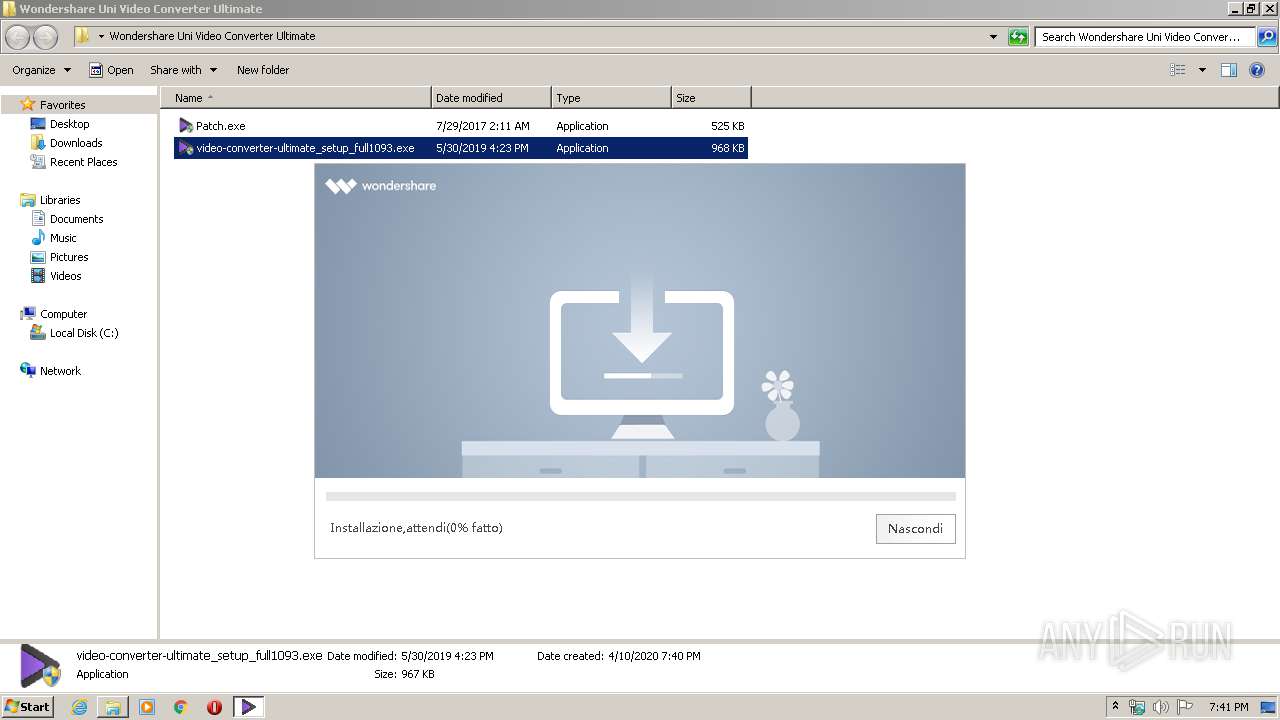Open the Desktop favorite
Viewport: 1280px width, 720px height.
click(69, 124)
